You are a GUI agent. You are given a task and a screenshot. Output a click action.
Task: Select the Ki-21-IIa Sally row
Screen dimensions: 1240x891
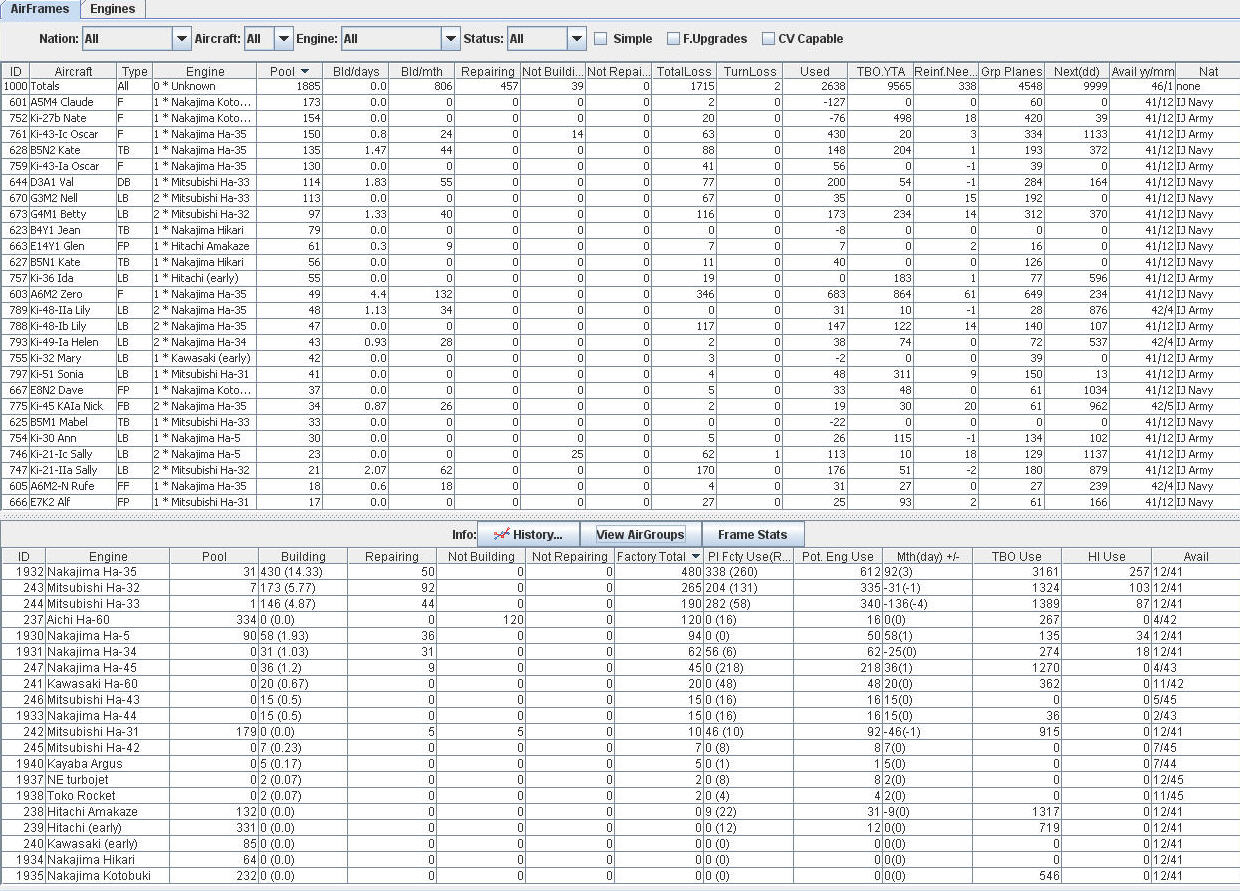pyautogui.click(x=620, y=470)
